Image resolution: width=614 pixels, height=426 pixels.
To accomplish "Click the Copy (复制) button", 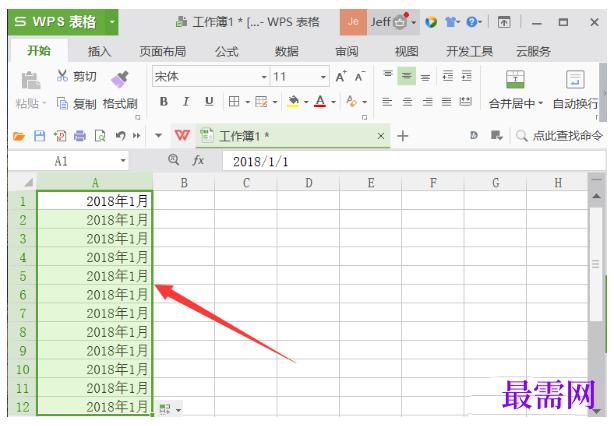I will pos(76,104).
